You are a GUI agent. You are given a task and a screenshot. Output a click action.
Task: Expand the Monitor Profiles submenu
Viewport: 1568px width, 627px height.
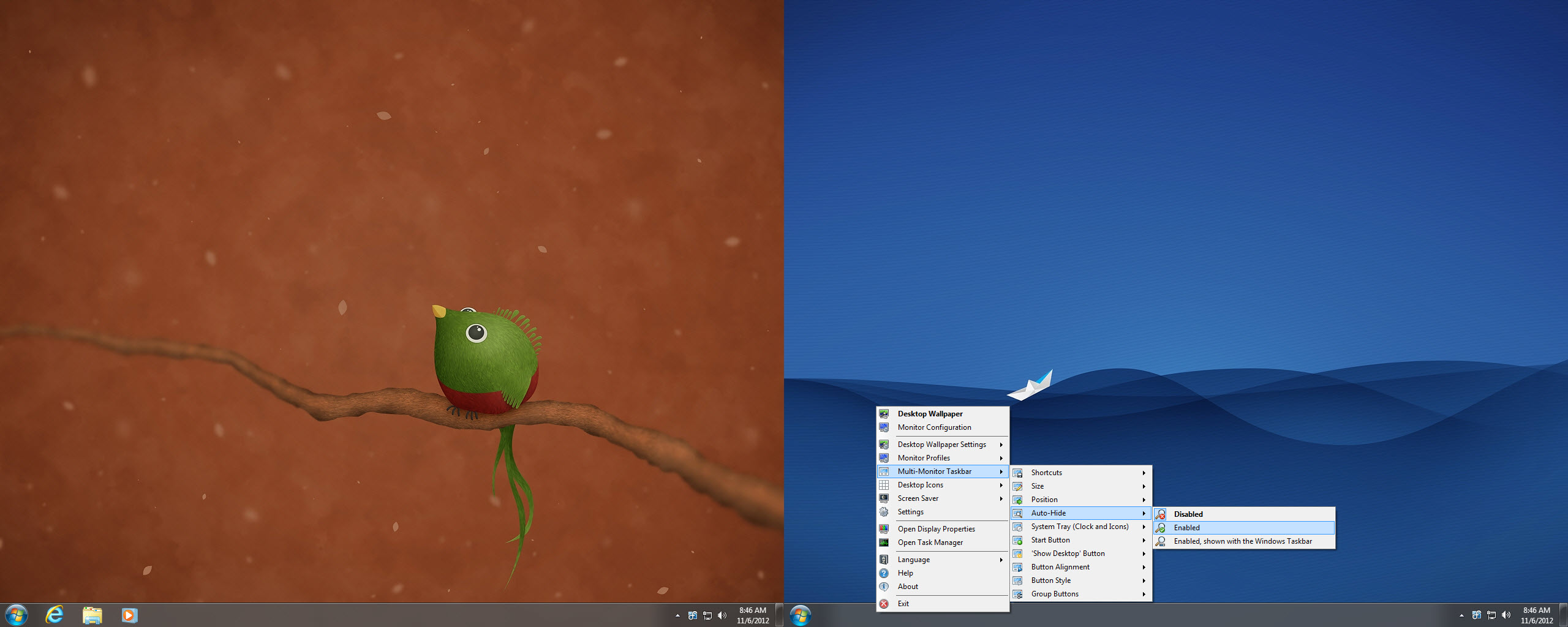click(924, 458)
